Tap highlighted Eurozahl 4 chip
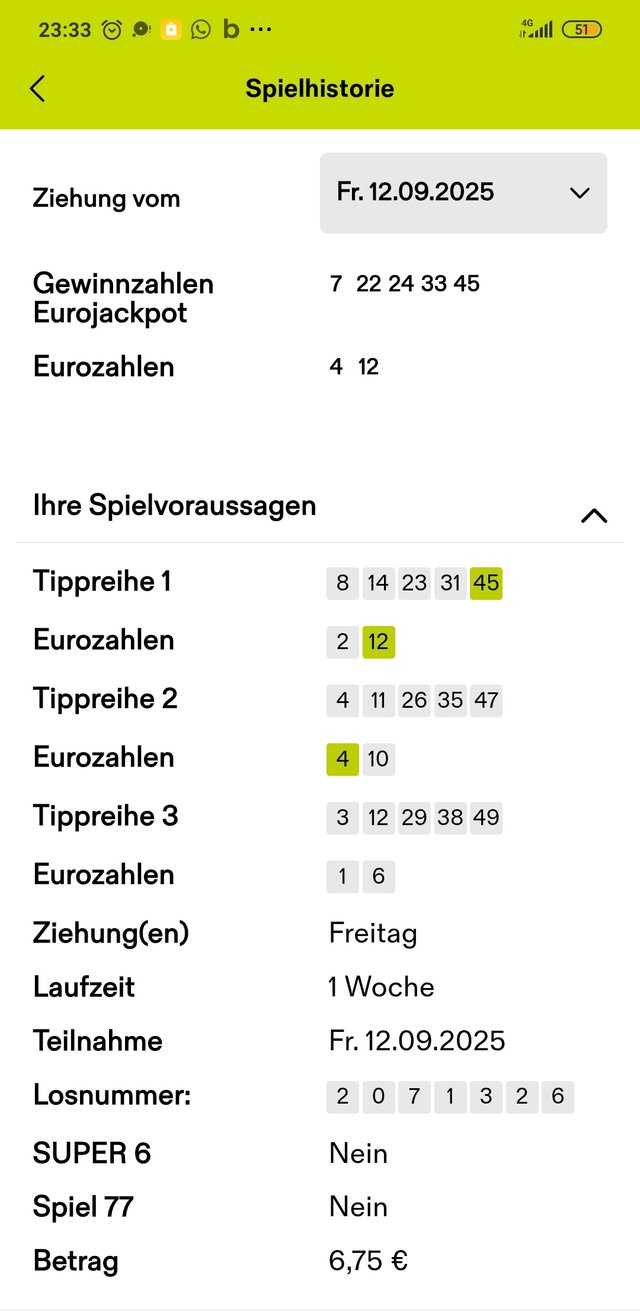Viewport: 640px width, 1313px height. tap(342, 759)
